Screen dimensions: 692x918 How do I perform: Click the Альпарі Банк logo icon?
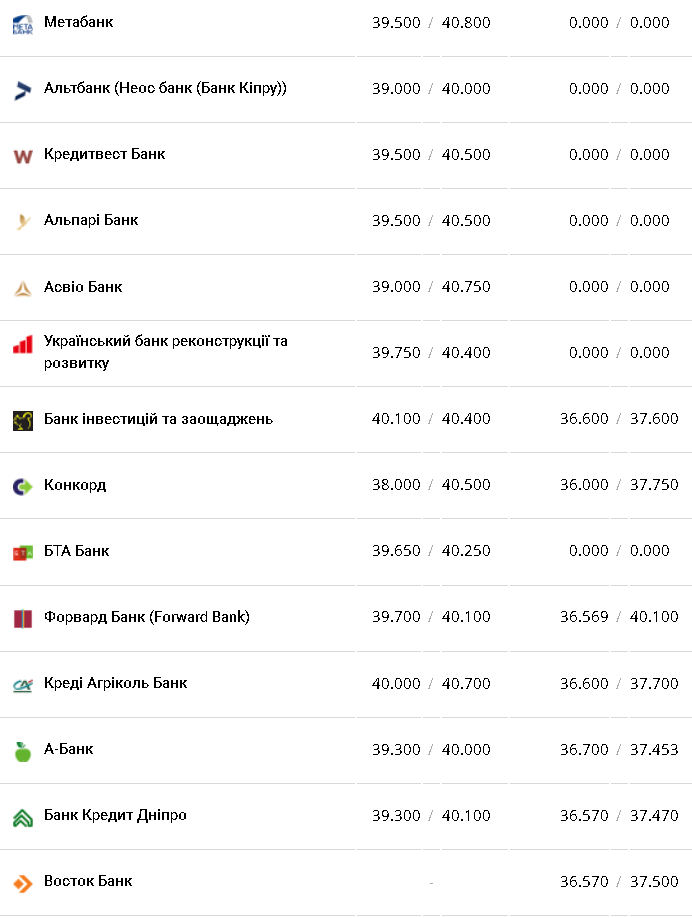22,222
